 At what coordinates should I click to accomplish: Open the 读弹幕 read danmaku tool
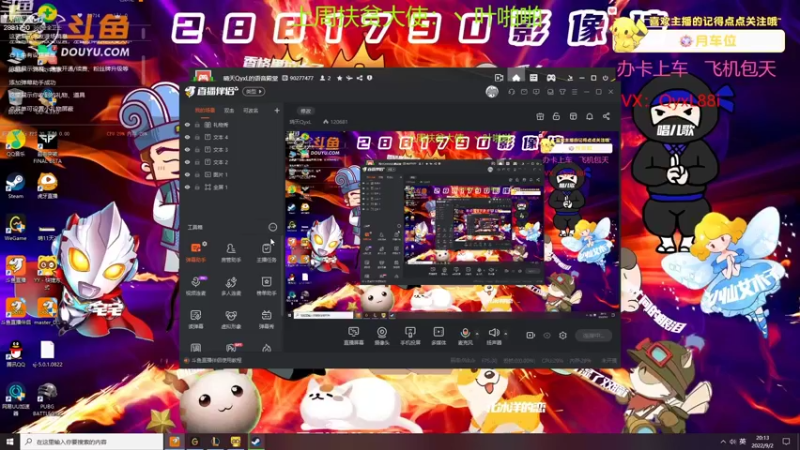point(195,319)
